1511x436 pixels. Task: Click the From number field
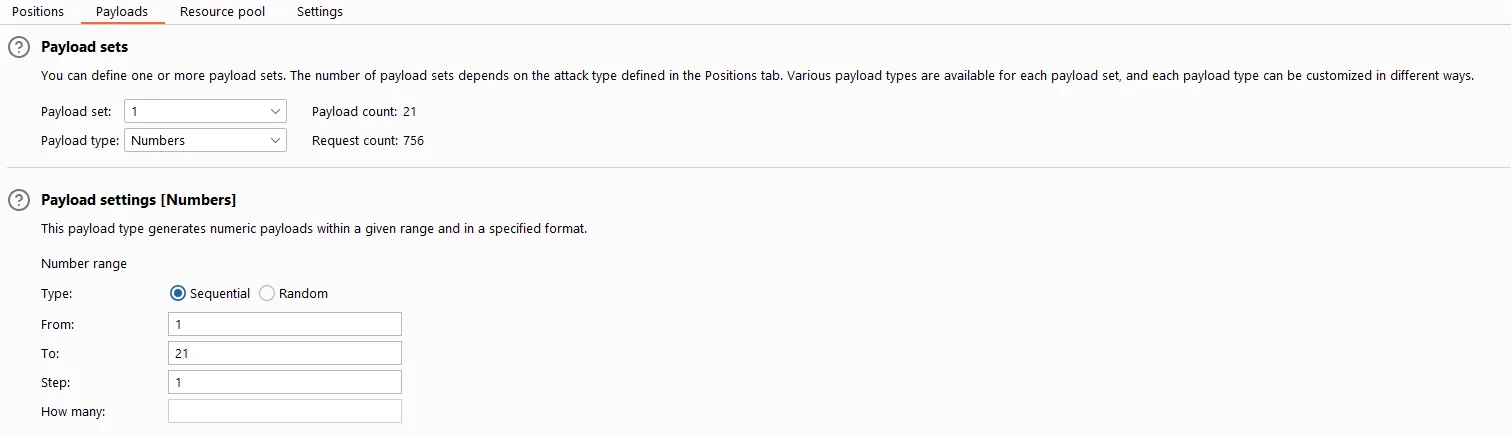pos(285,324)
